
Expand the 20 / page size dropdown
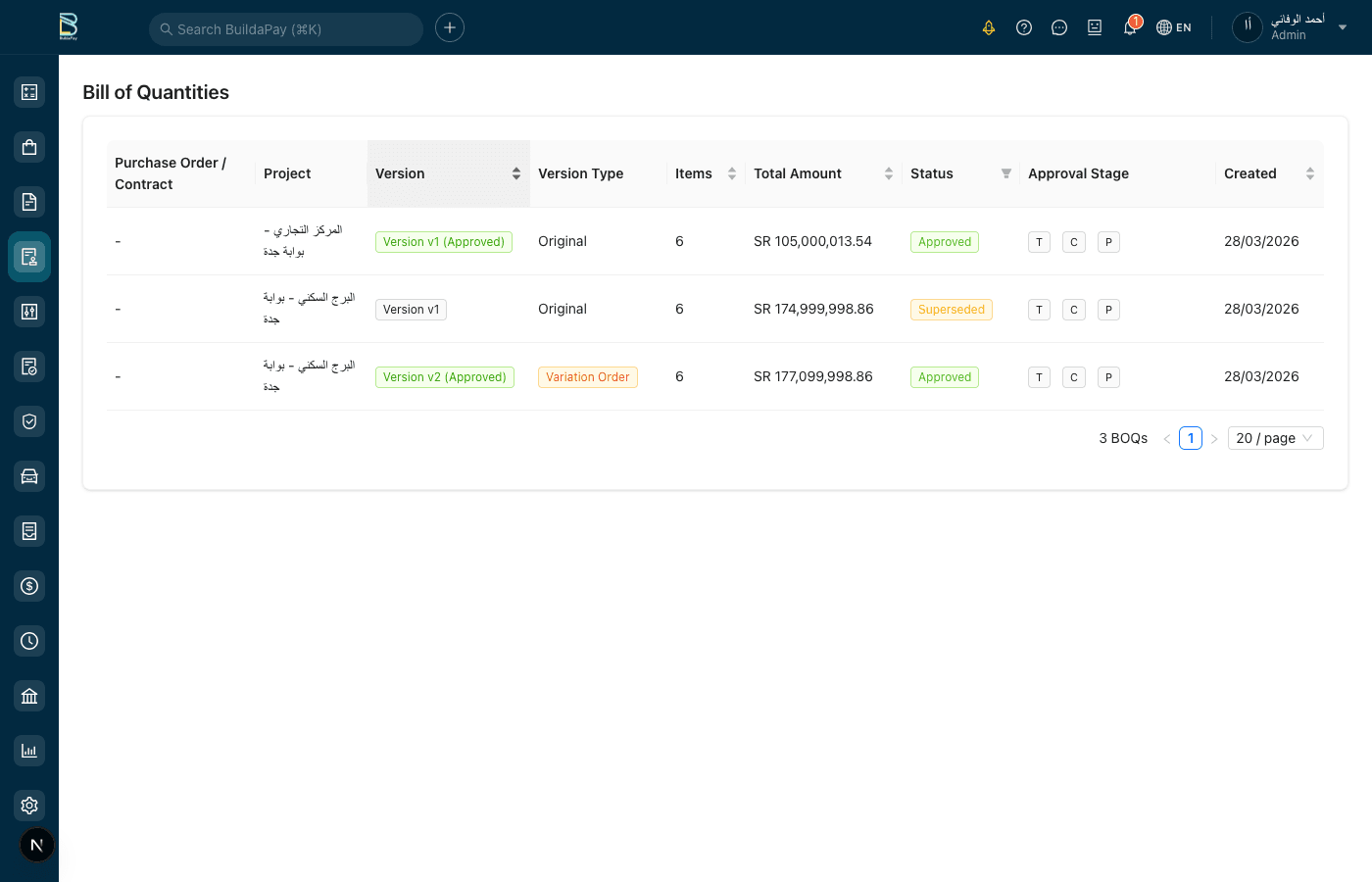click(x=1275, y=438)
